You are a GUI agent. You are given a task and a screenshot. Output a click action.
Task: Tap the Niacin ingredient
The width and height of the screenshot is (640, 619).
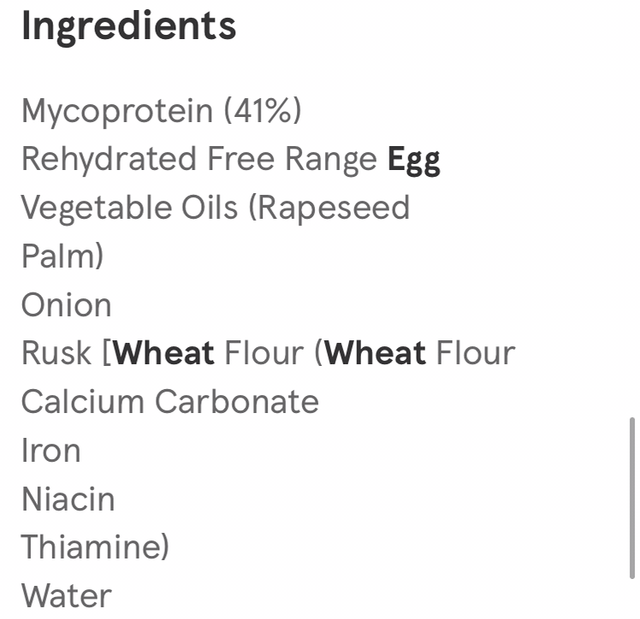(x=68, y=499)
